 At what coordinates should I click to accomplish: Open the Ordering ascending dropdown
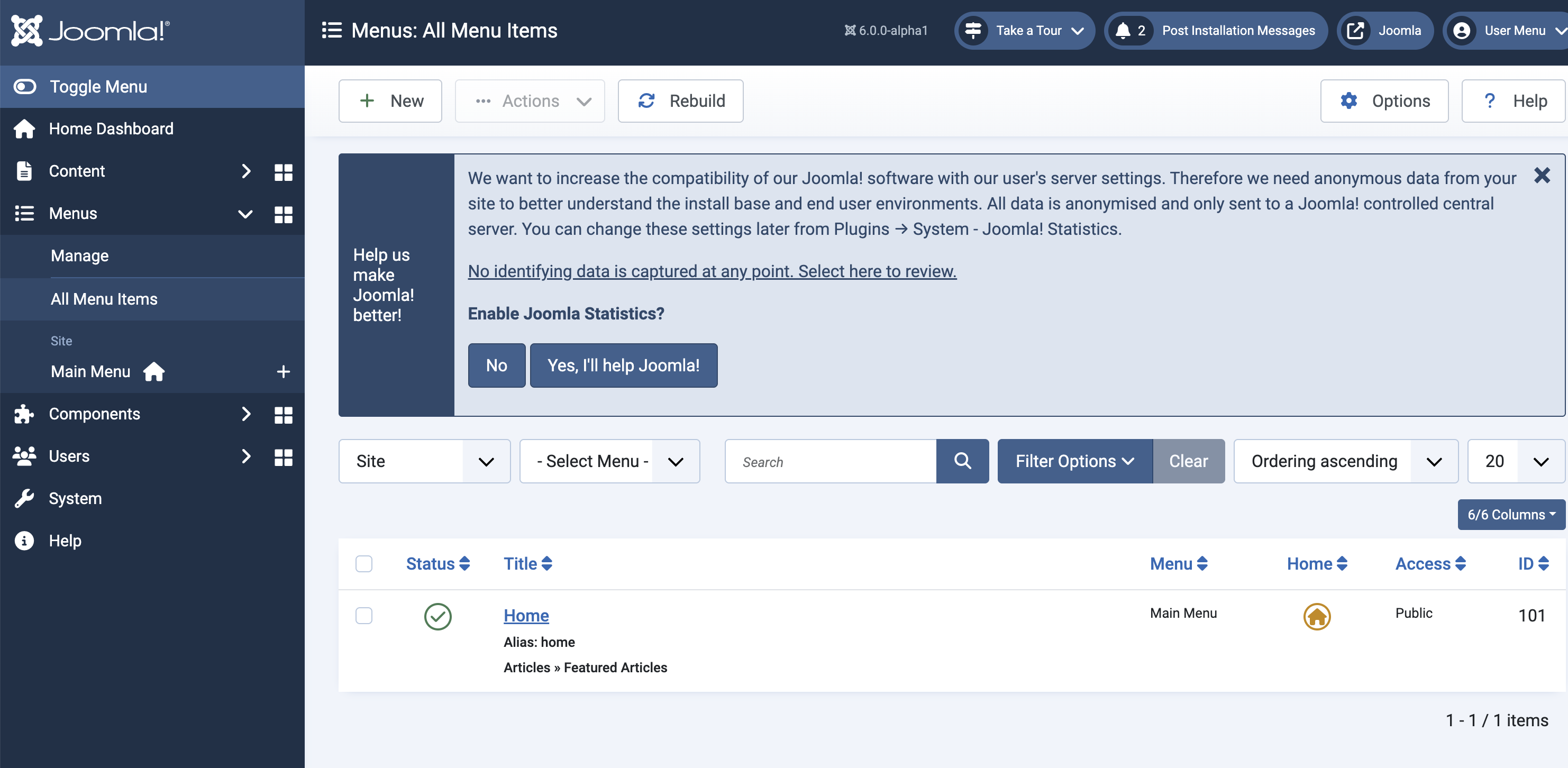pyautogui.click(x=1346, y=461)
